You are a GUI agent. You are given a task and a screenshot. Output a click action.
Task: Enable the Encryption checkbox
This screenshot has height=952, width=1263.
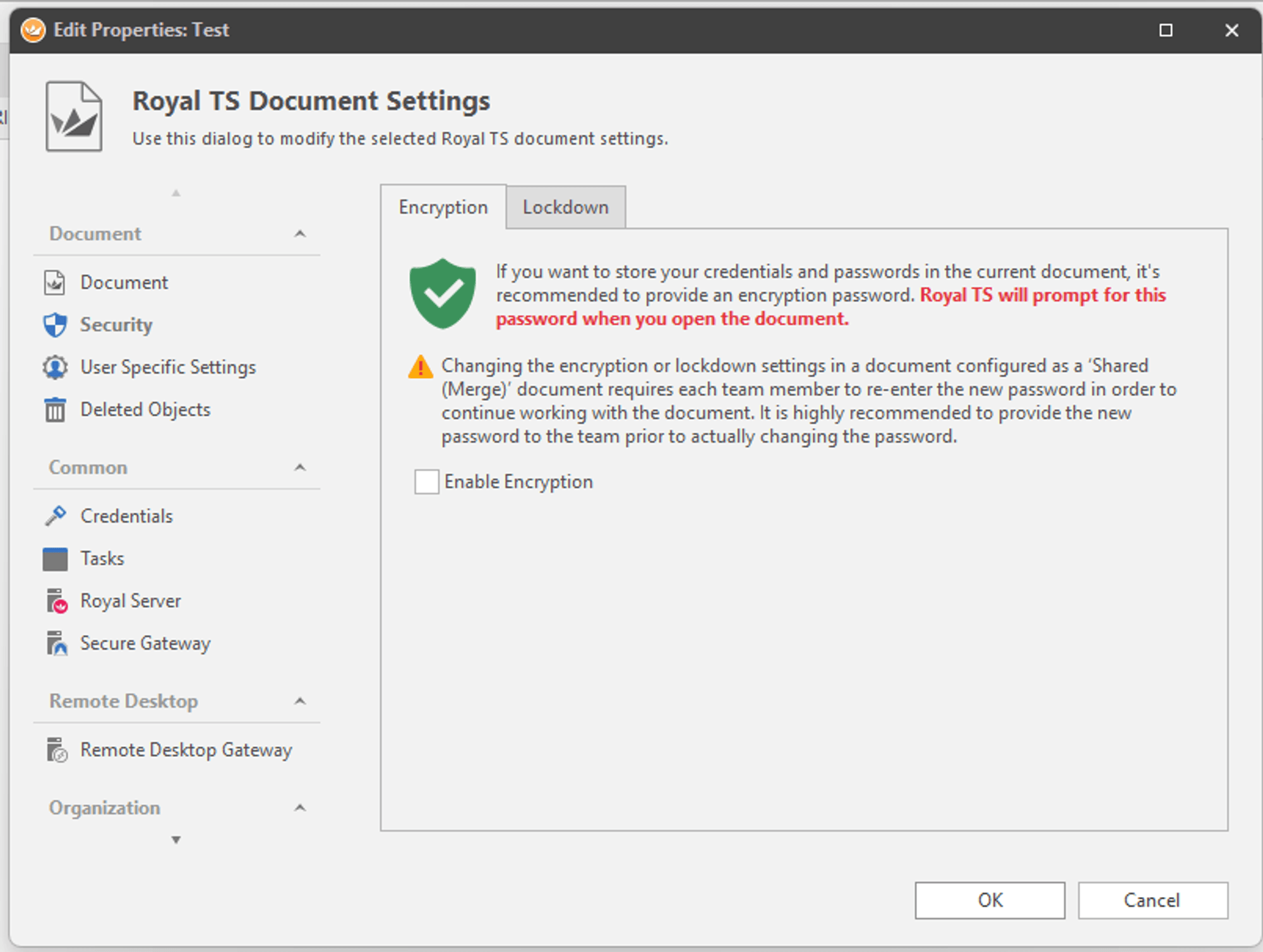pos(427,482)
